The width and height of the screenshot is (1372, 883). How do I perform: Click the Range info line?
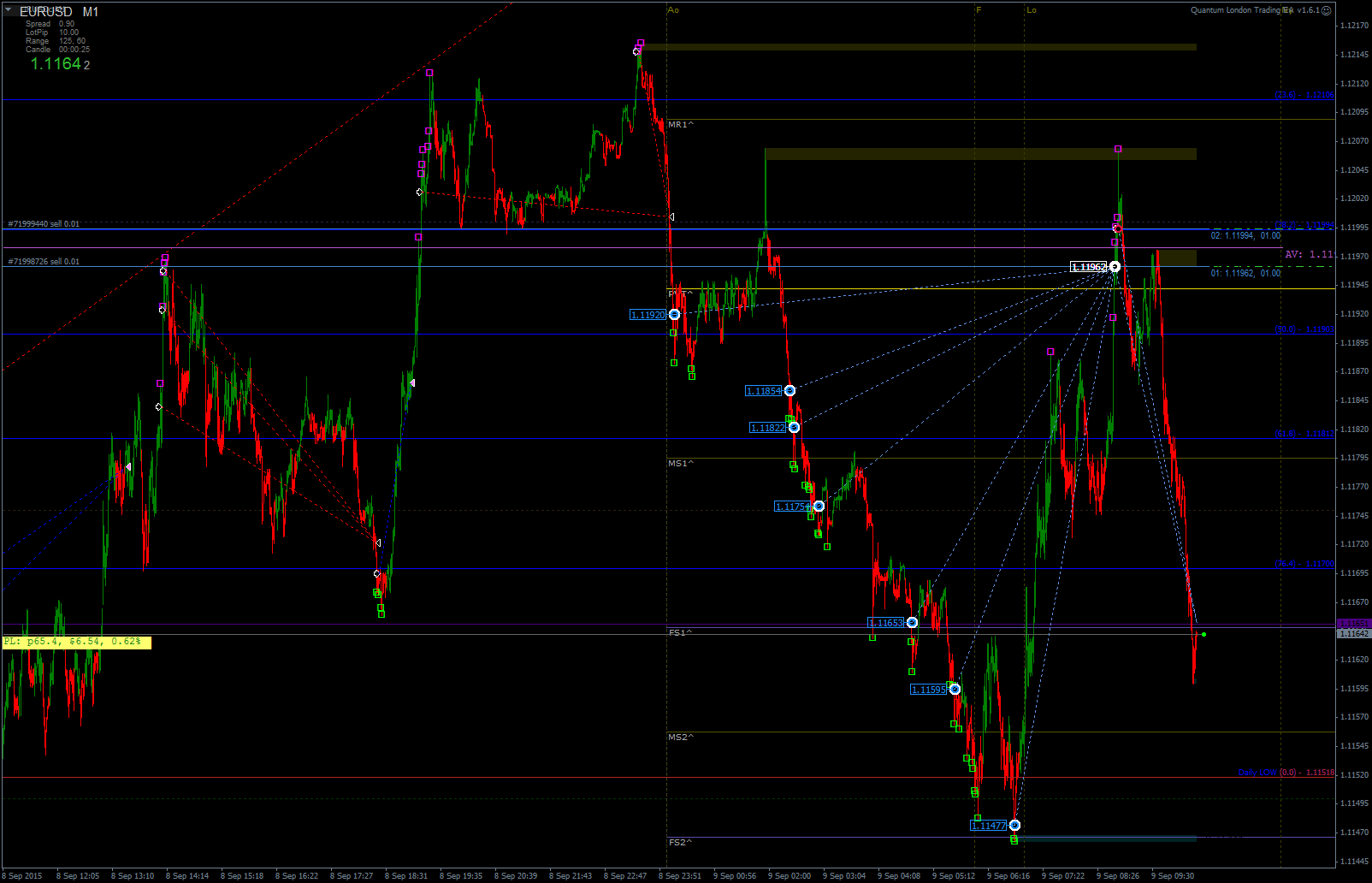click(56, 41)
